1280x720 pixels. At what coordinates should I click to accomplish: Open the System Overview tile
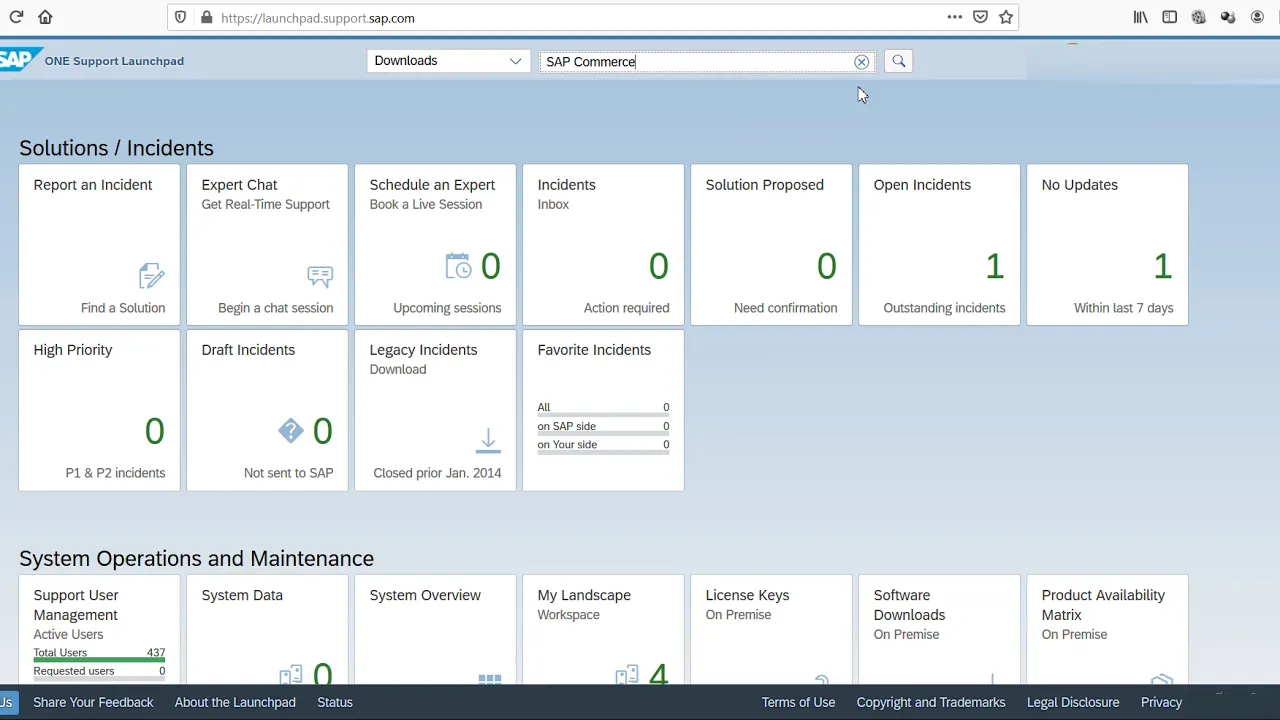435,630
